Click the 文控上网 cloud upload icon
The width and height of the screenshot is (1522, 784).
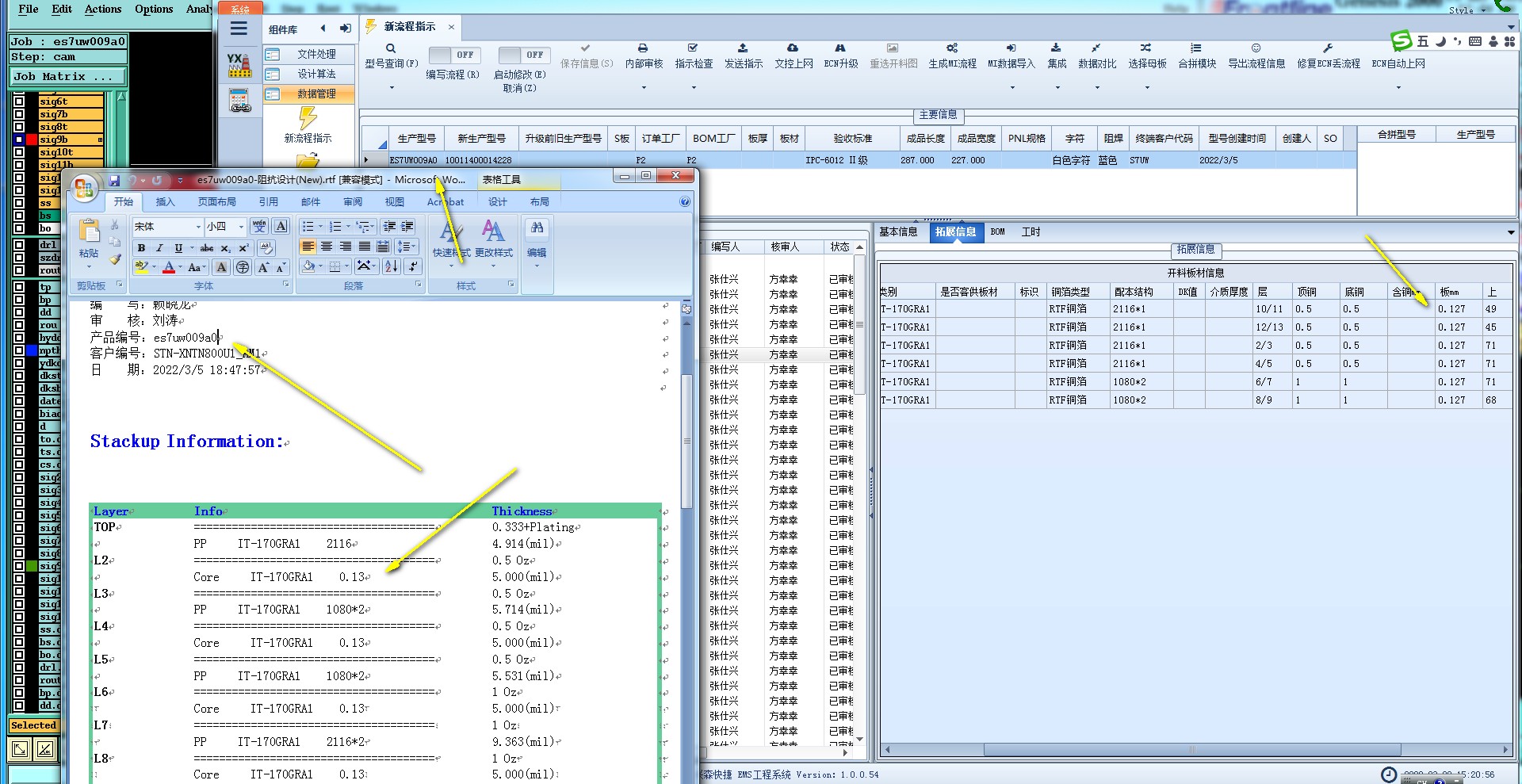pos(793,48)
